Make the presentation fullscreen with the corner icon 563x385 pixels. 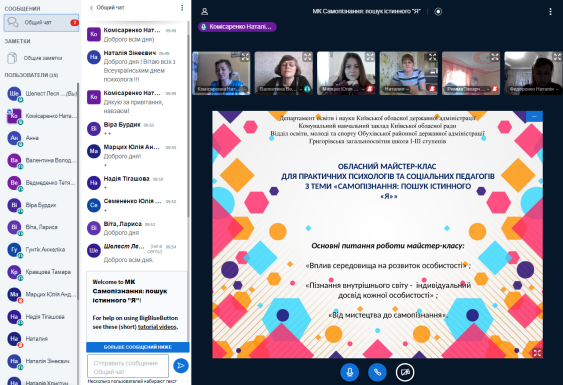537,353
